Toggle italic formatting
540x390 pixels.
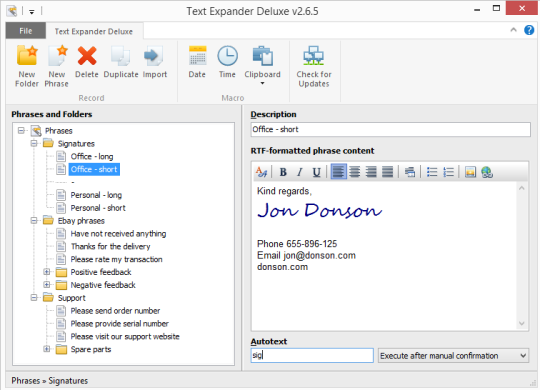pos(300,172)
